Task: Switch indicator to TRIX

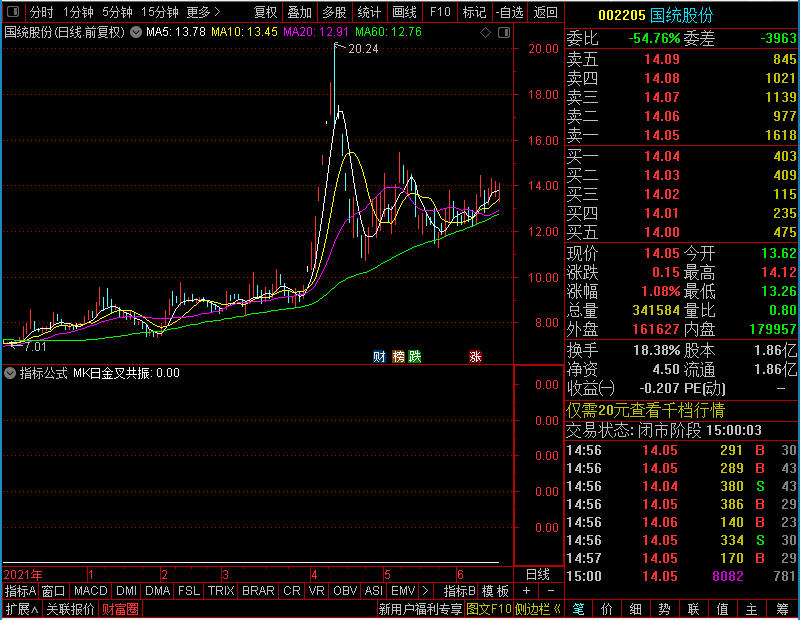Action: (221, 591)
